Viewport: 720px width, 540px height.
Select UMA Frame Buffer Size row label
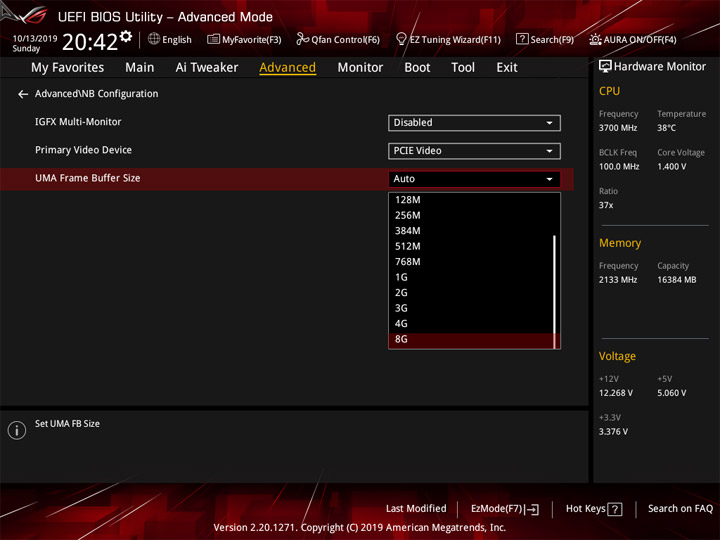88,178
